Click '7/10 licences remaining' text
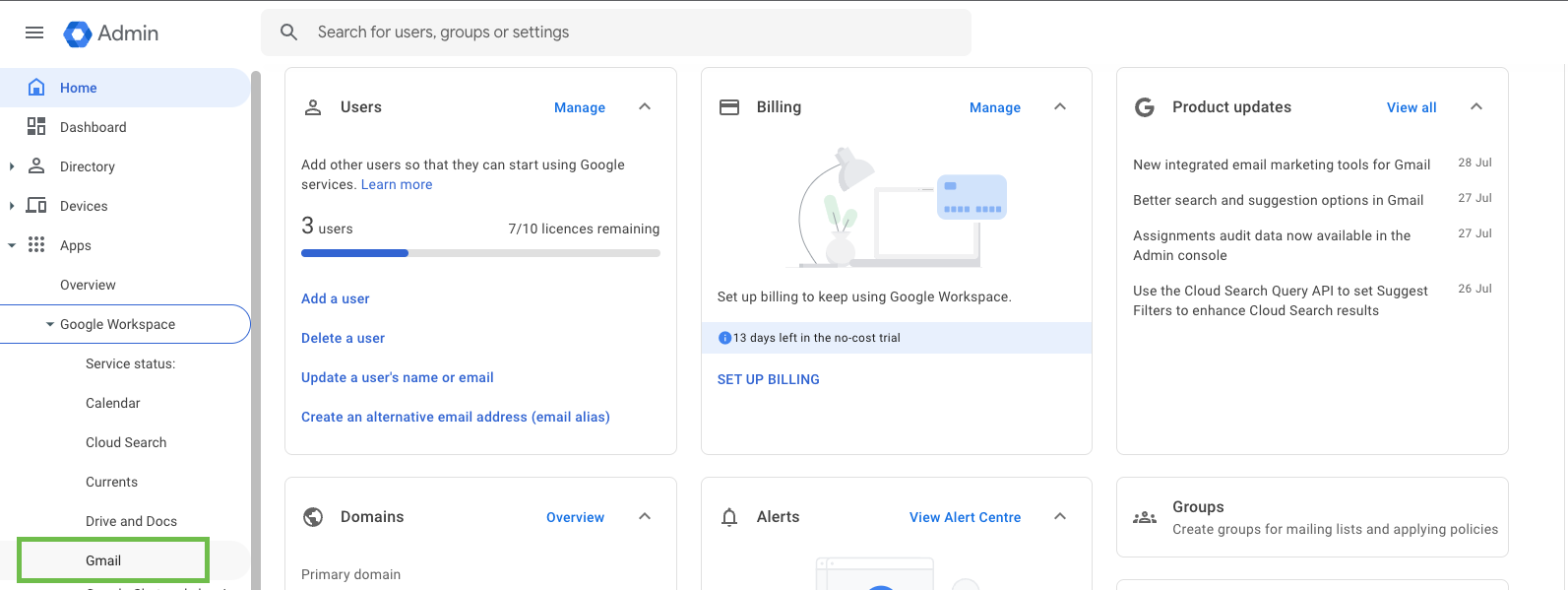 [x=584, y=229]
